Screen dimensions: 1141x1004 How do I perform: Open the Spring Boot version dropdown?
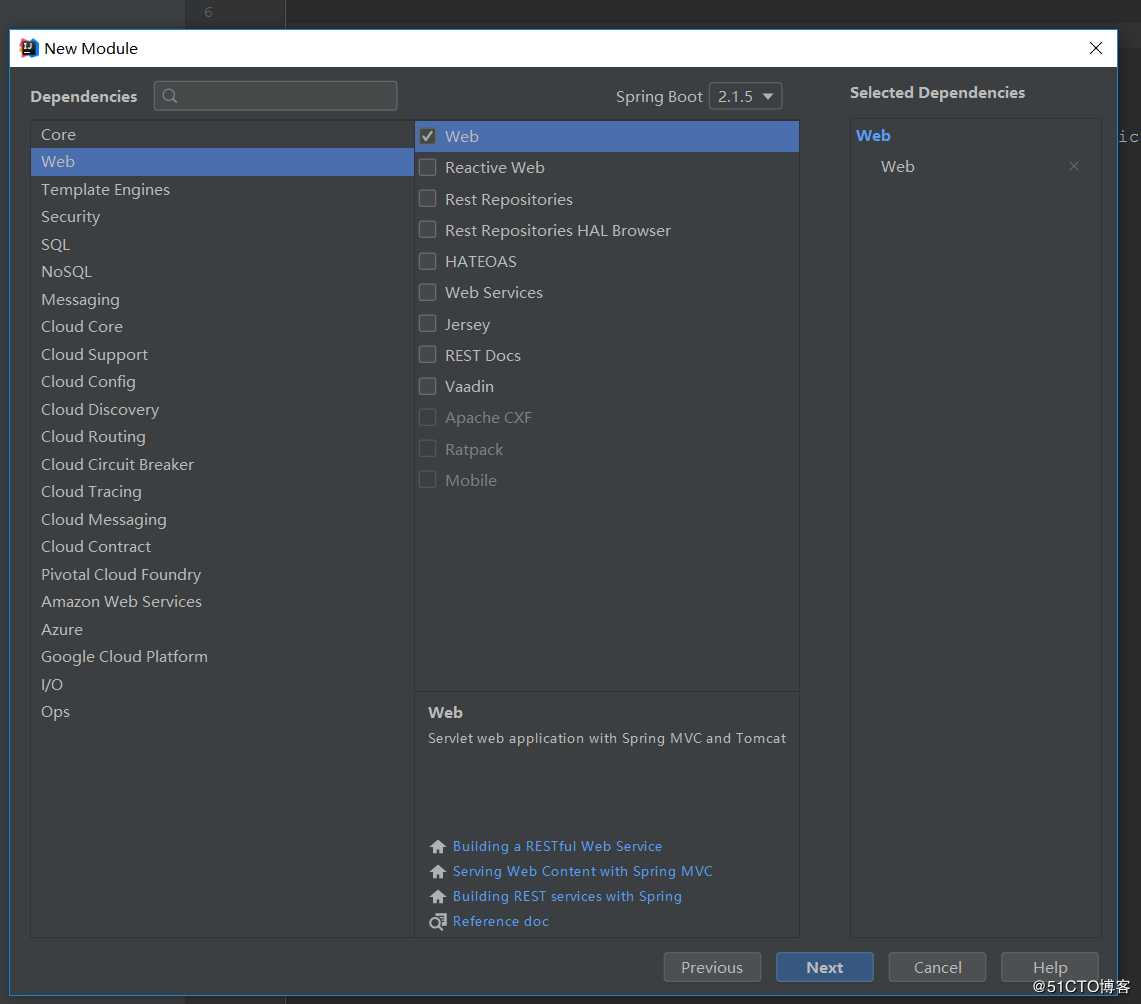pos(745,96)
